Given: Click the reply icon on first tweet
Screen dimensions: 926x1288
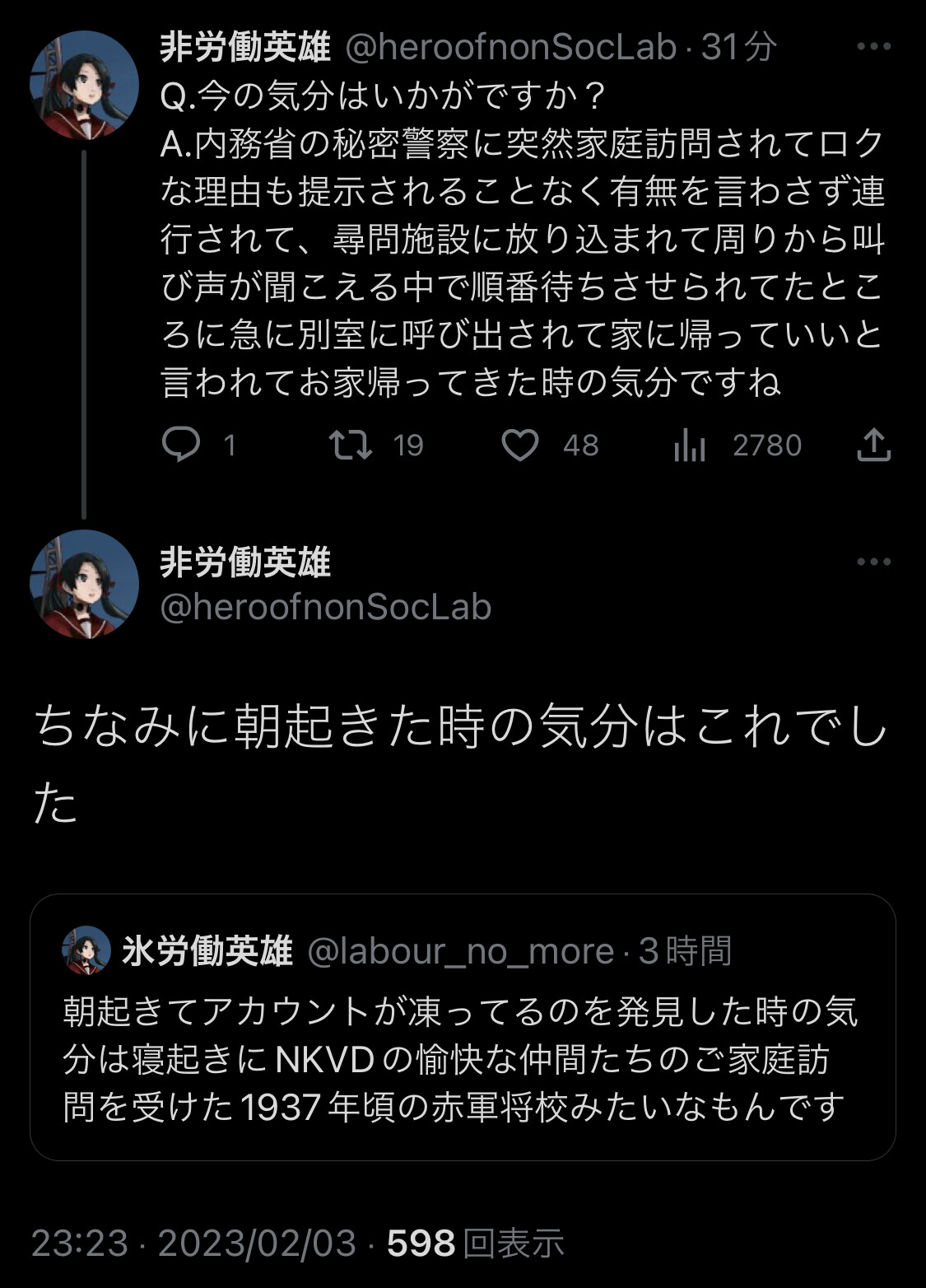Looking at the screenshot, I should point(181,446).
